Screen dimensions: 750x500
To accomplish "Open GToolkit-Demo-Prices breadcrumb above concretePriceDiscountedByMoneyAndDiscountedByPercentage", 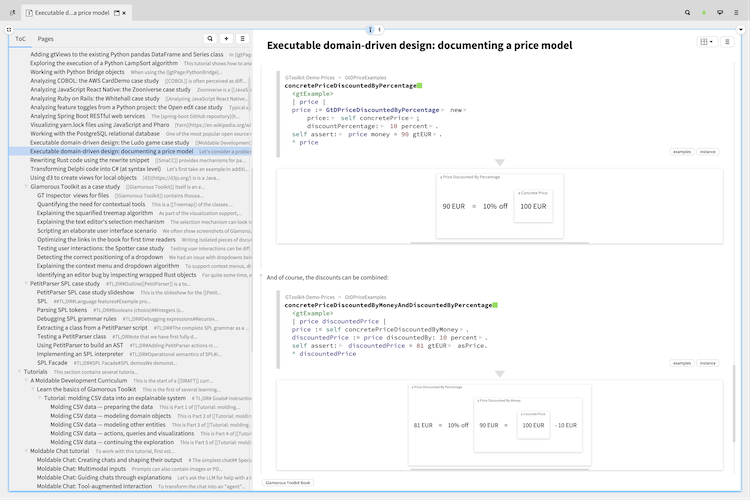I will 310,297.
